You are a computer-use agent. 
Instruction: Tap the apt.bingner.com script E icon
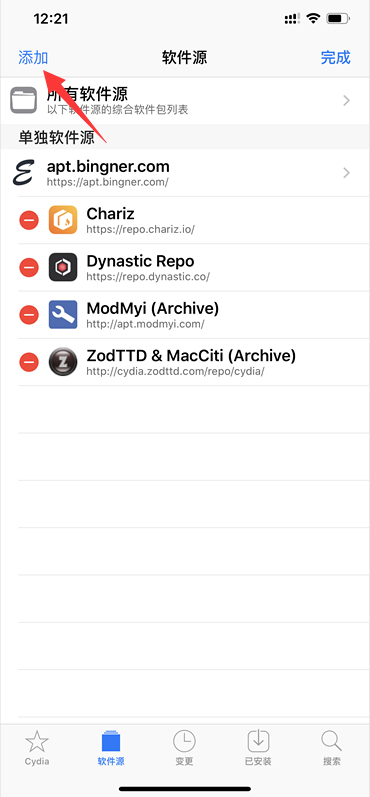23,173
